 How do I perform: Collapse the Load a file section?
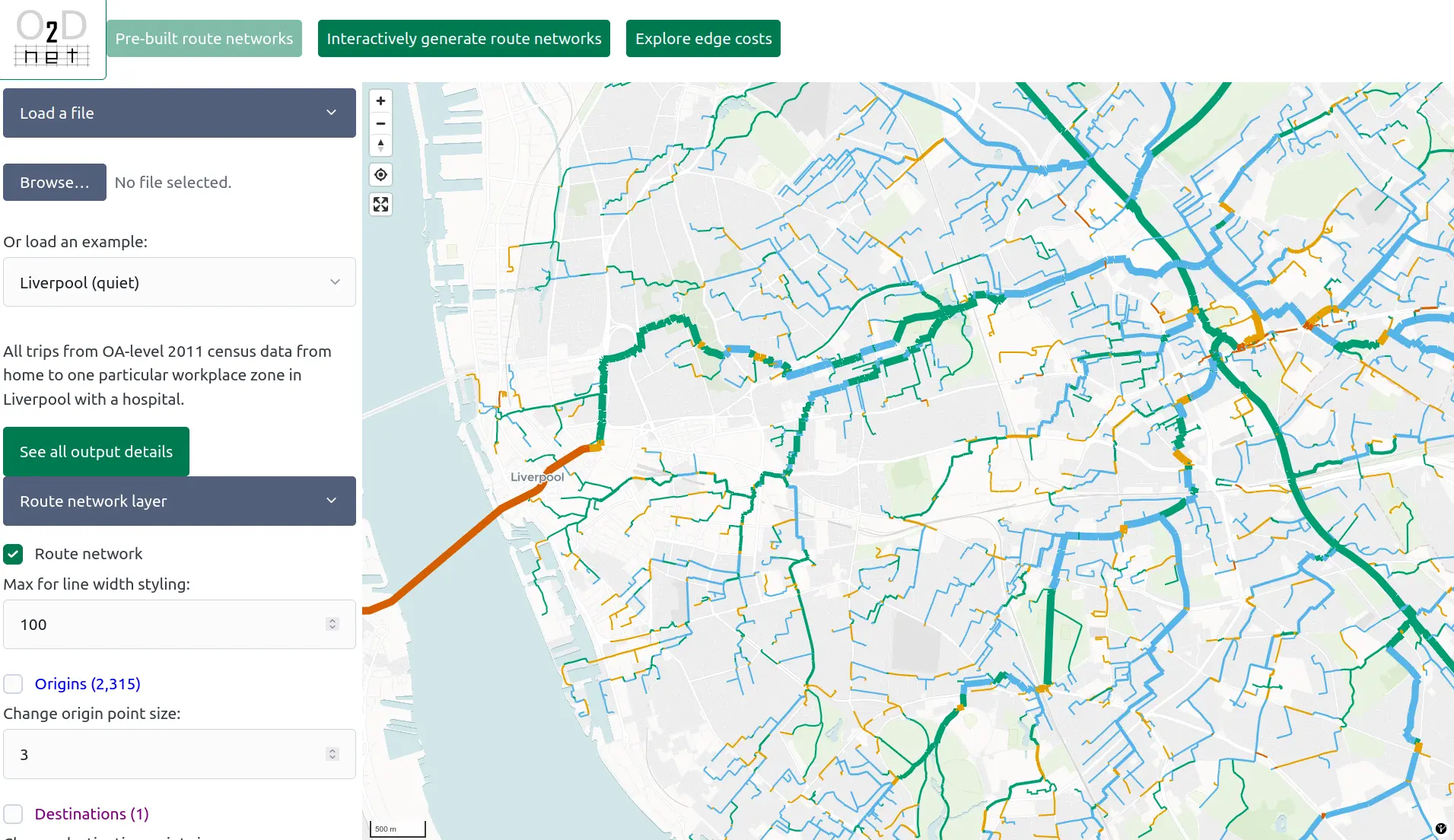click(x=180, y=113)
